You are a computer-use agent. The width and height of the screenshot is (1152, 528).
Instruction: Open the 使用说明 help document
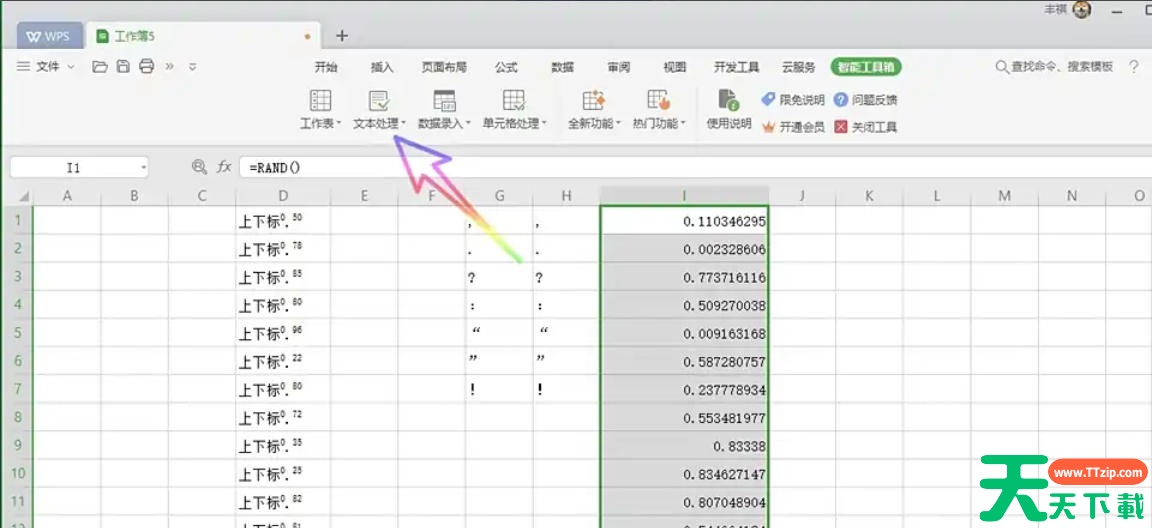point(729,101)
